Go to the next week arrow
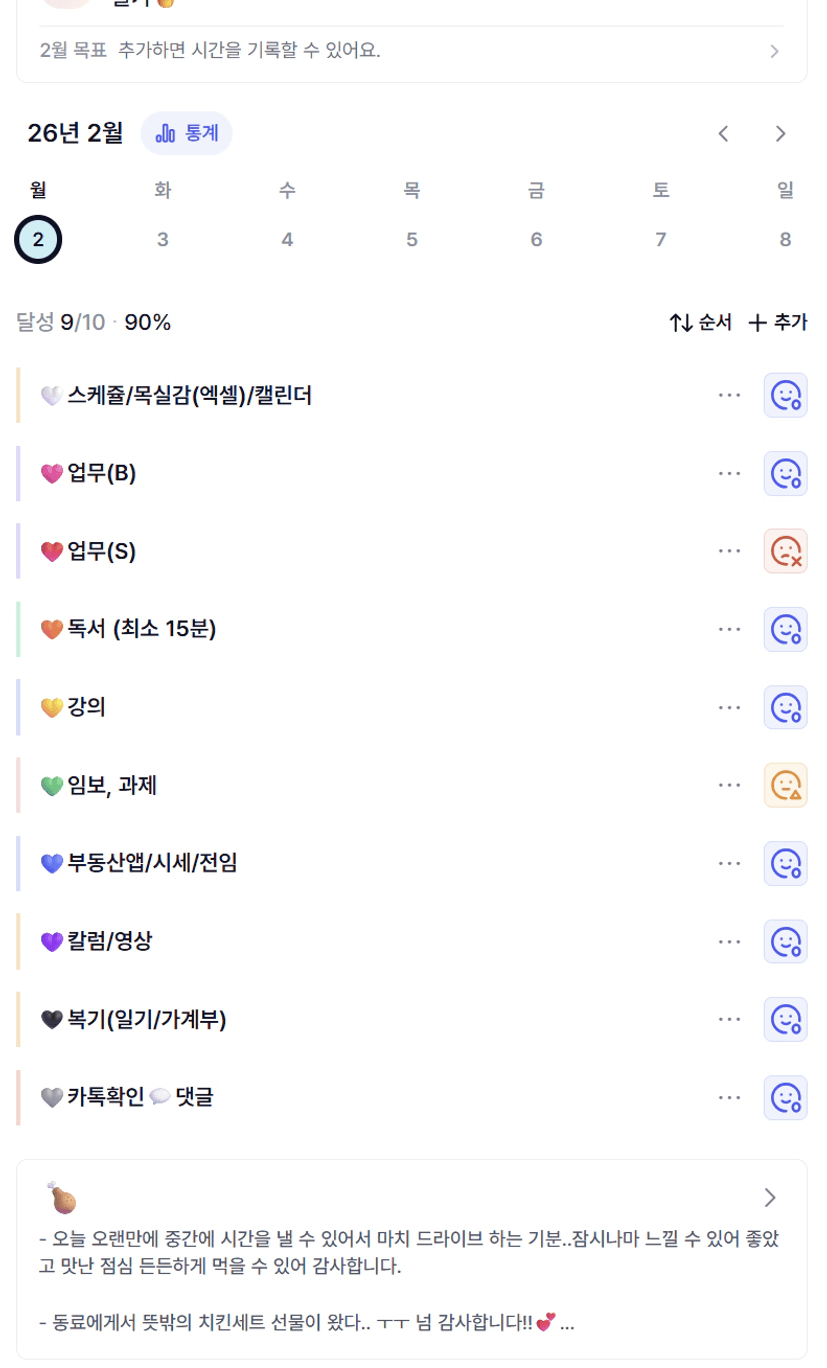 (x=781, y=134)
